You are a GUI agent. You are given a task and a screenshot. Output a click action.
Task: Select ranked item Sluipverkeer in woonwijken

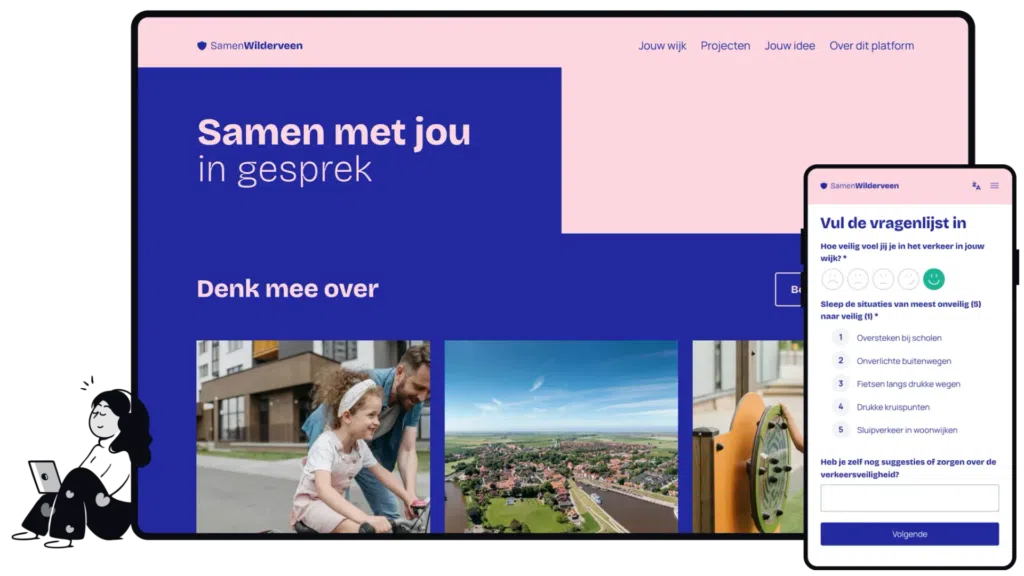(x=906, y=430)
